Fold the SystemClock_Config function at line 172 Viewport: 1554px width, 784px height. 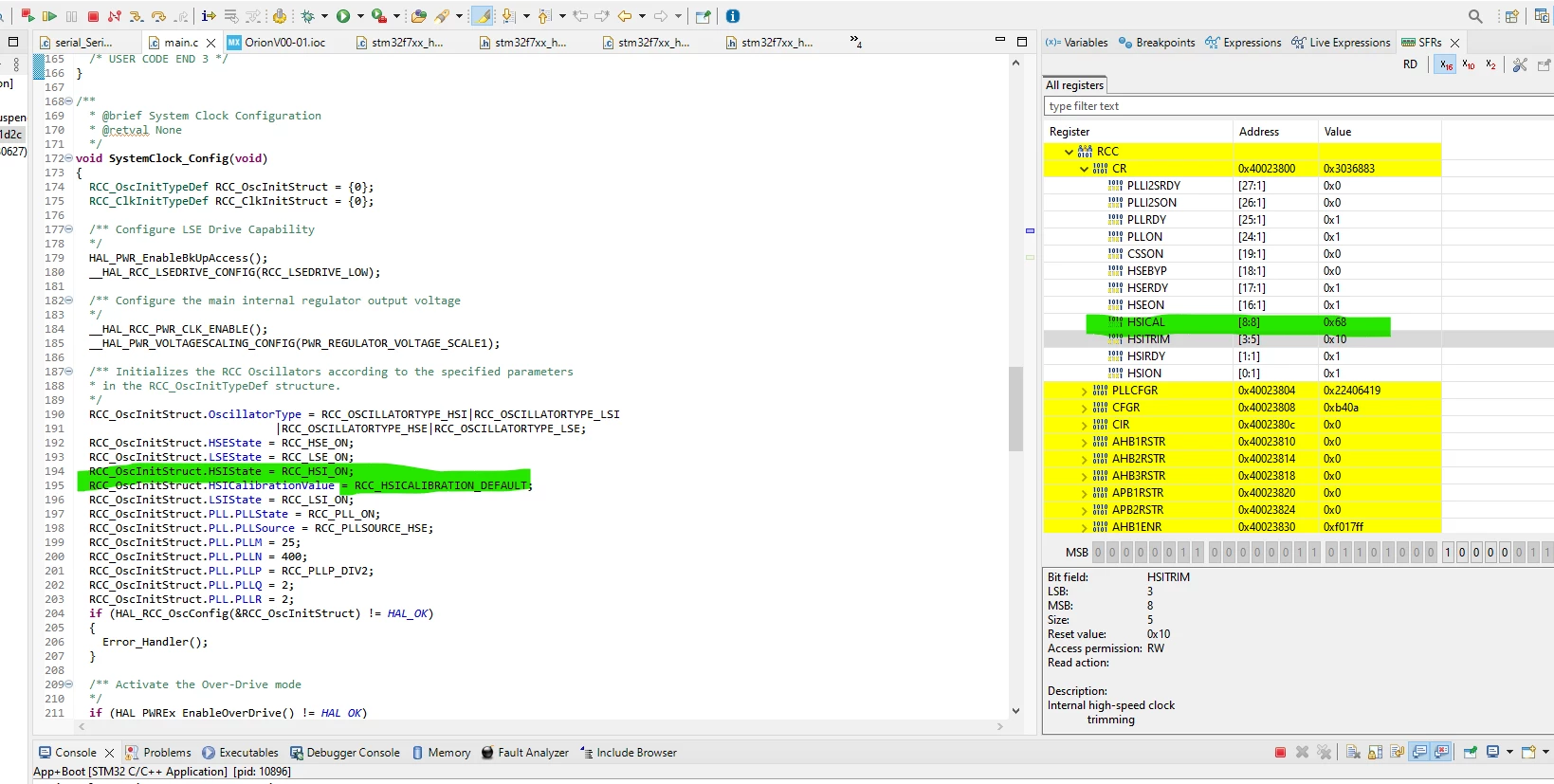click(x=69, y=158)
